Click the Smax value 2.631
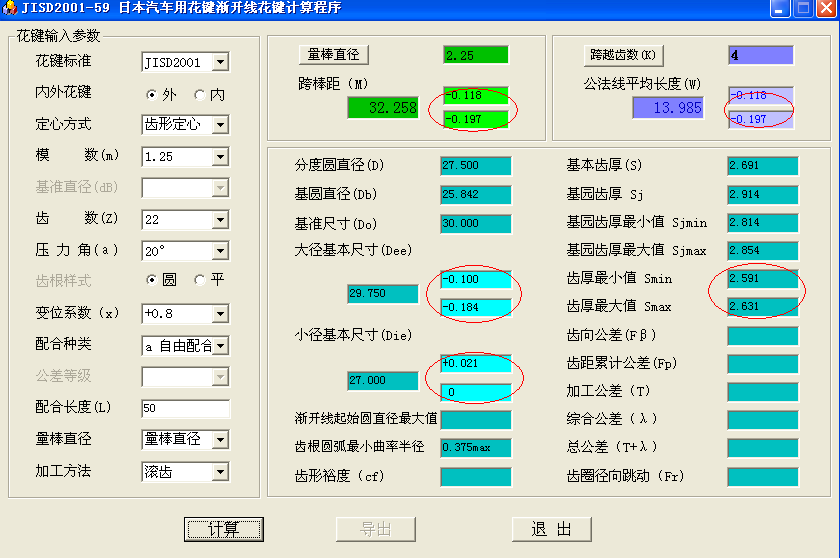This screenshot has width=840, height=558. (x=763, y=306)
